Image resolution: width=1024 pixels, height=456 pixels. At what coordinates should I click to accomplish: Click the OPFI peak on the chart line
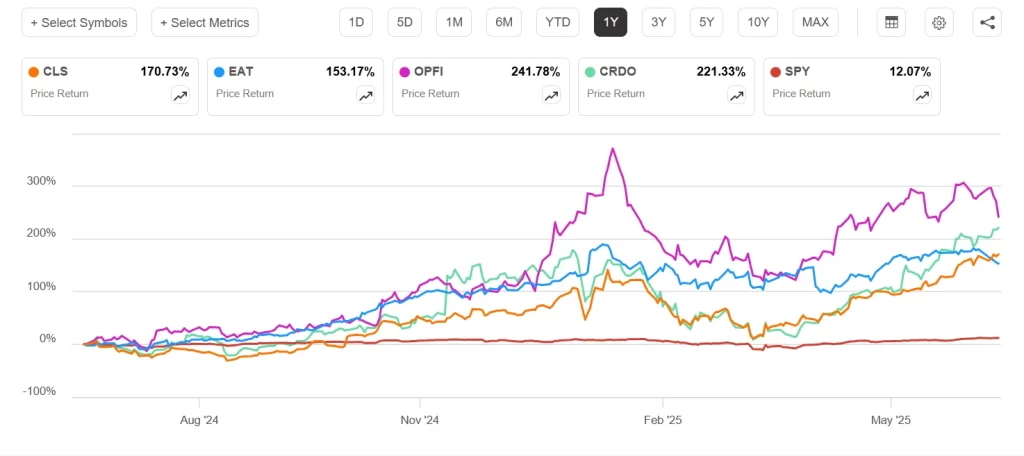(613, 149)
